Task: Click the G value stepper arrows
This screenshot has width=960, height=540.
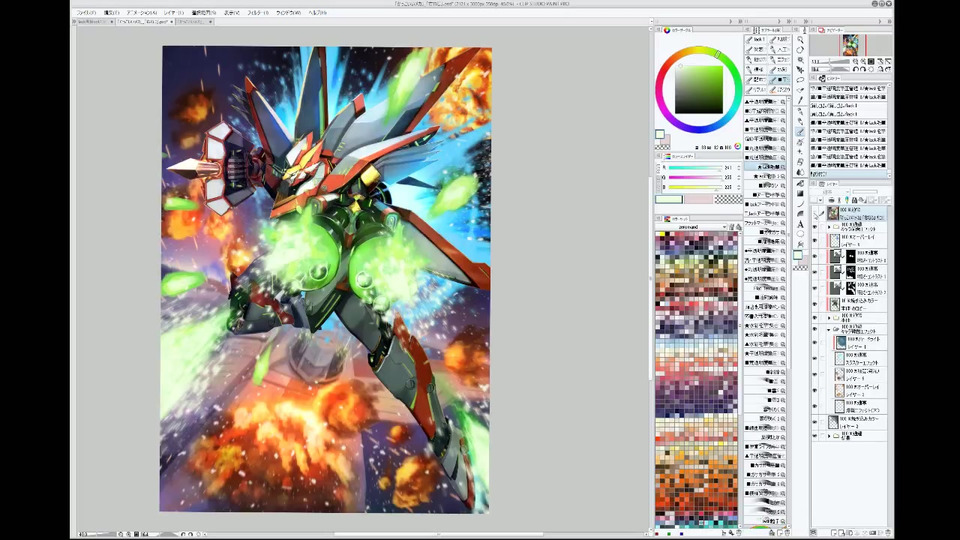Action: 738,177
